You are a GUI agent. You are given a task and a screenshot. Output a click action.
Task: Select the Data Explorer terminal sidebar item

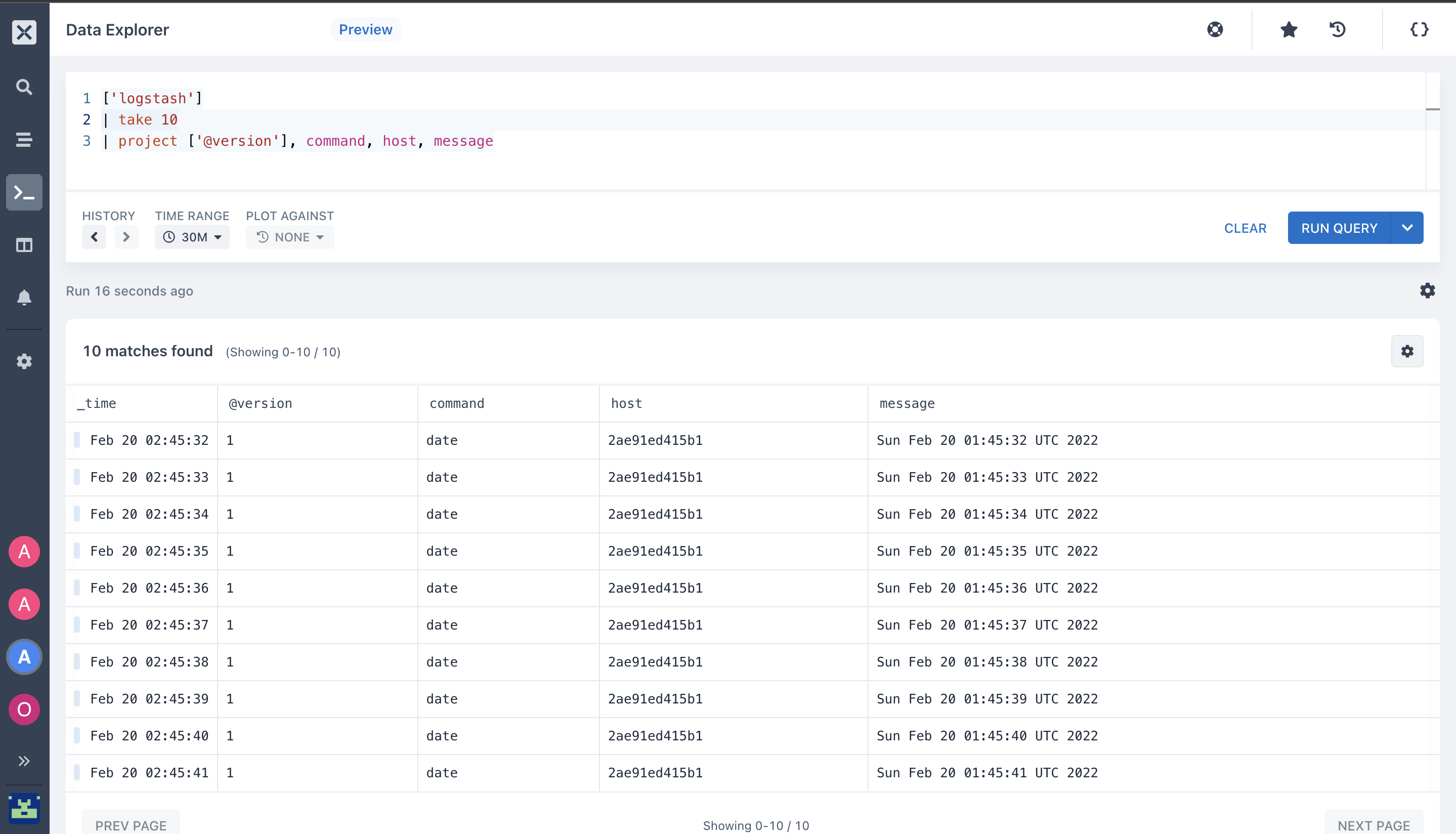coord(24,192)
